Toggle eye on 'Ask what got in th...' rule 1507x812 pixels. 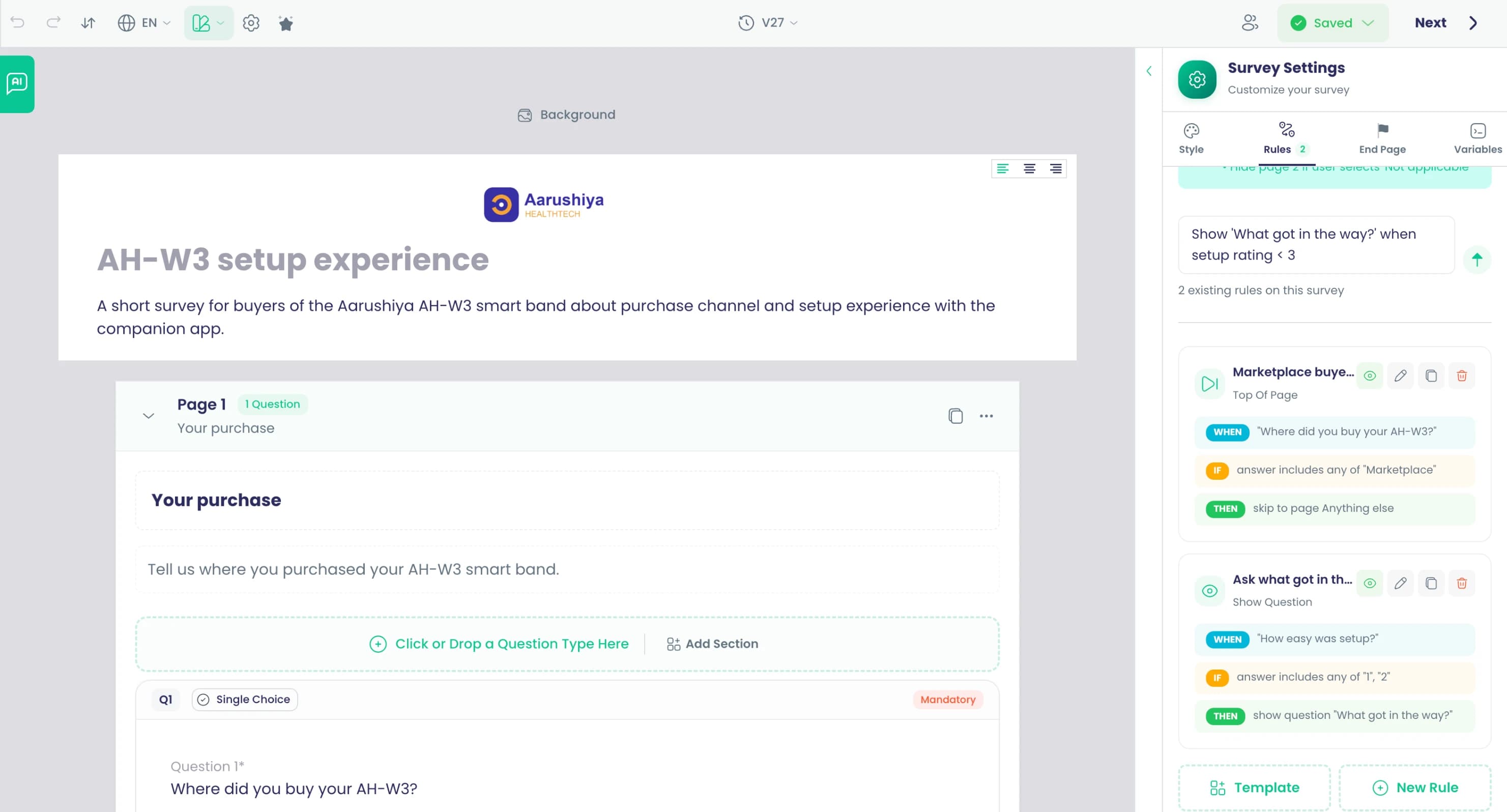[1370, 583]
